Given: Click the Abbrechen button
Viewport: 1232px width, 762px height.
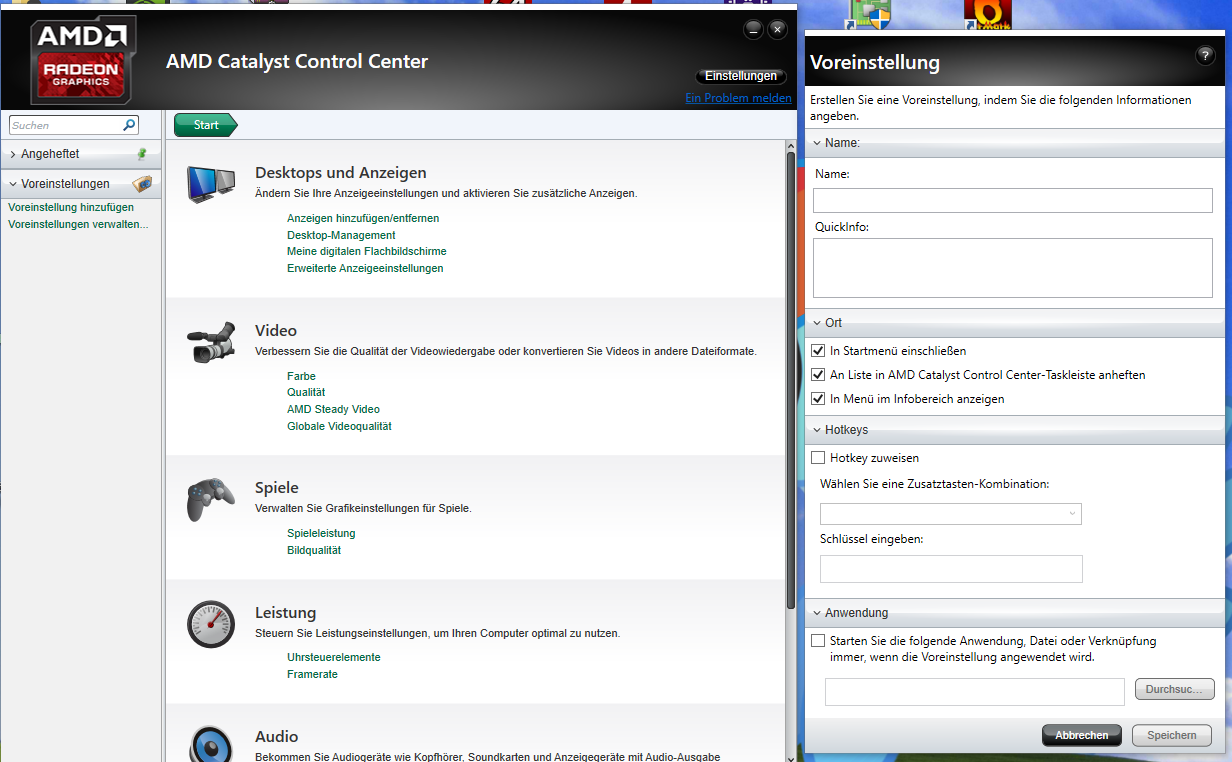Looking at the screenshot, I should [x=1082, y=735].
